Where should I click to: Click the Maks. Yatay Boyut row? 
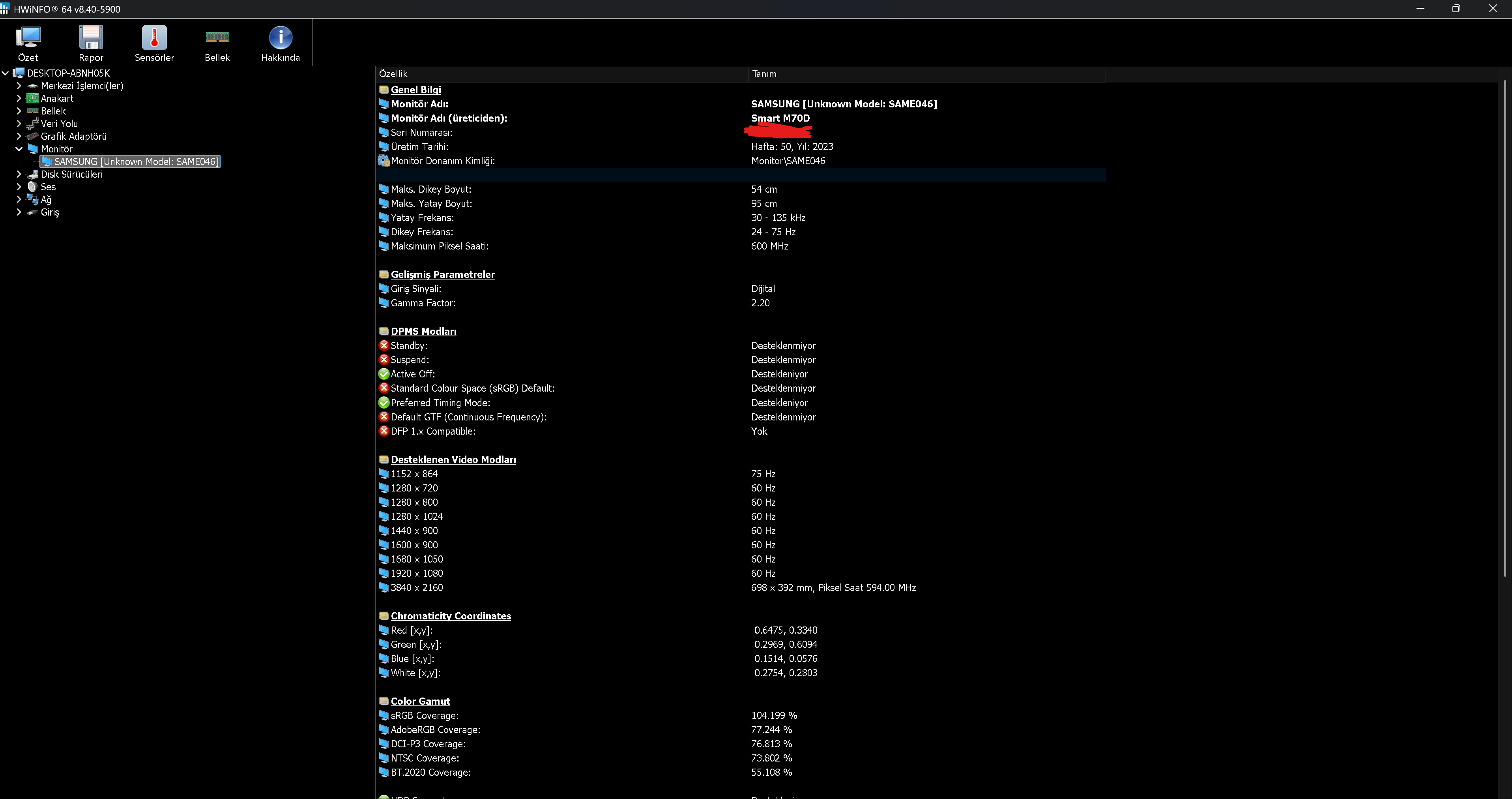[741, 204]
